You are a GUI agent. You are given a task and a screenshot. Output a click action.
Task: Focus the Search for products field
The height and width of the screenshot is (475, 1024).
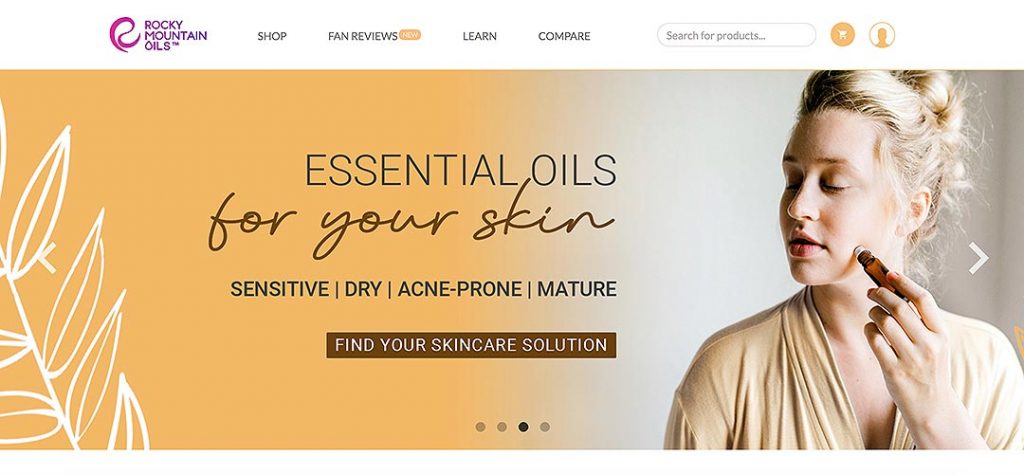tap(736, 35)
